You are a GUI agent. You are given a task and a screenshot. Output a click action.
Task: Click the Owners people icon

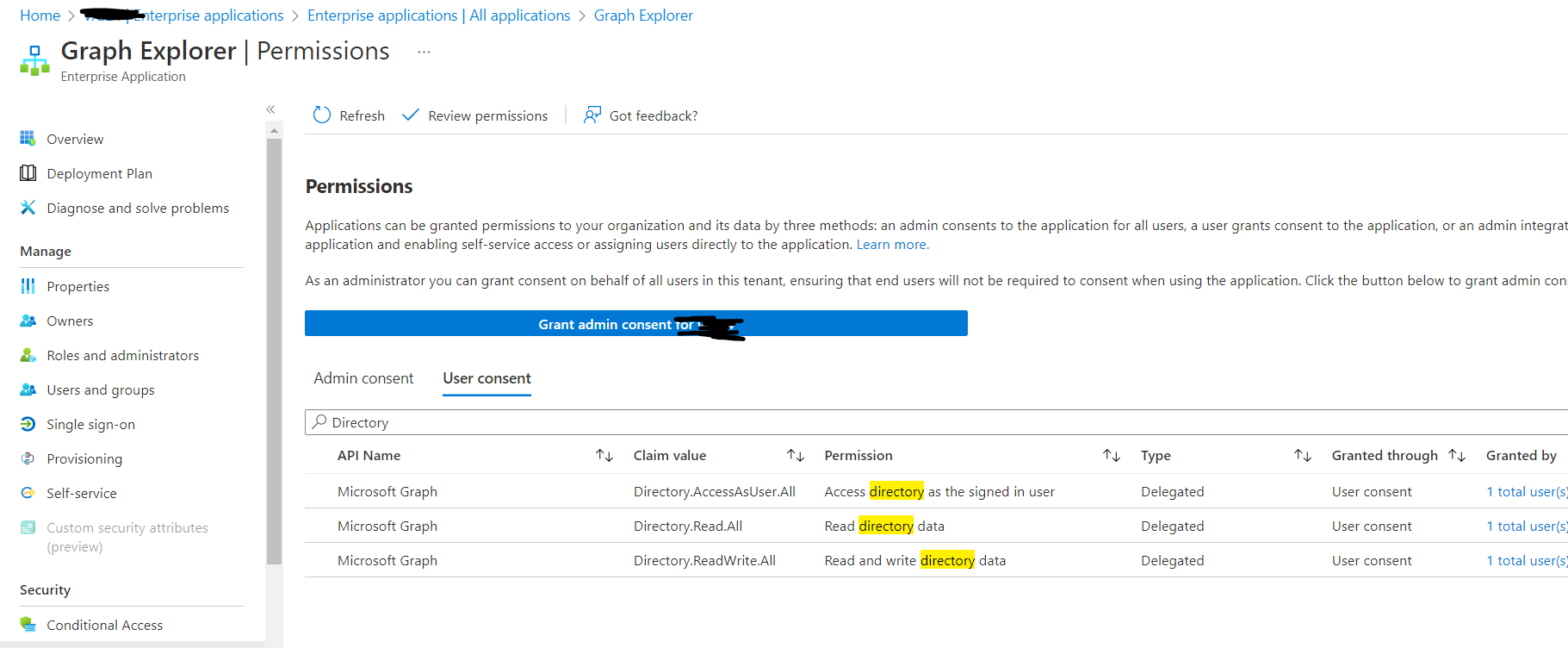[x=28, y=321]
